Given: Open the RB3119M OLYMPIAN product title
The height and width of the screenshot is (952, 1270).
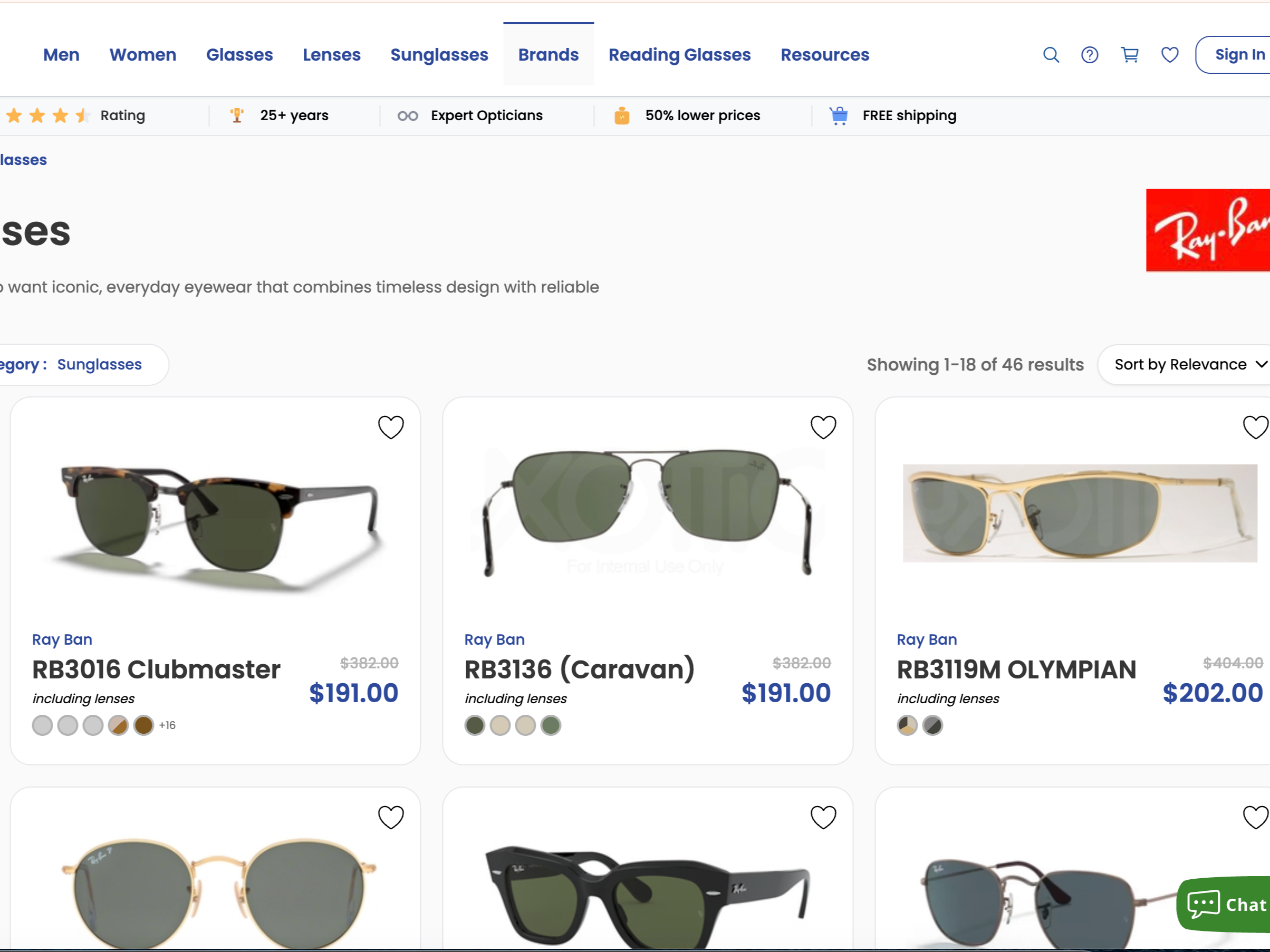Looking at the screenshot, I should [x=1016, y=669].
